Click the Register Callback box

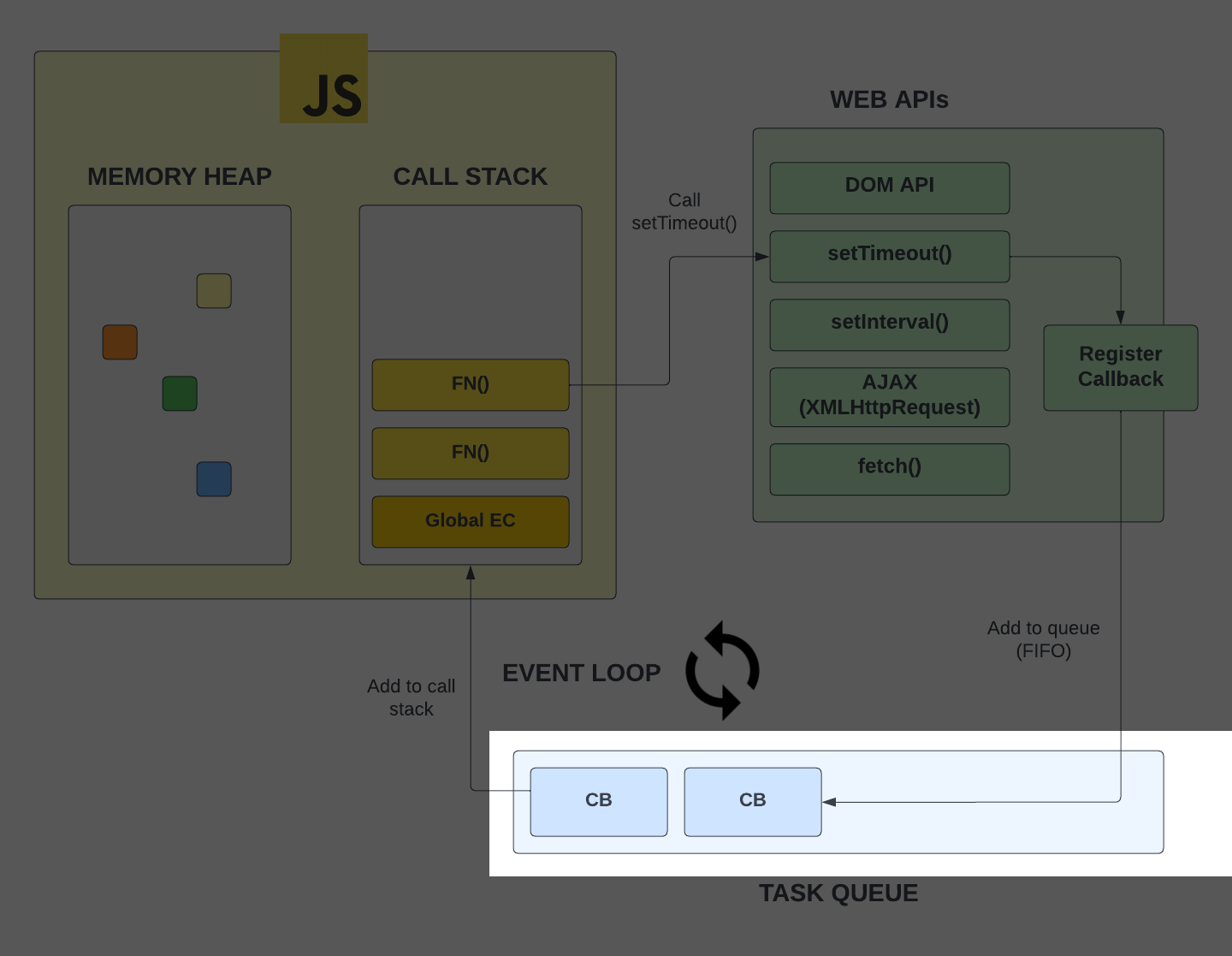[1120, 367]
